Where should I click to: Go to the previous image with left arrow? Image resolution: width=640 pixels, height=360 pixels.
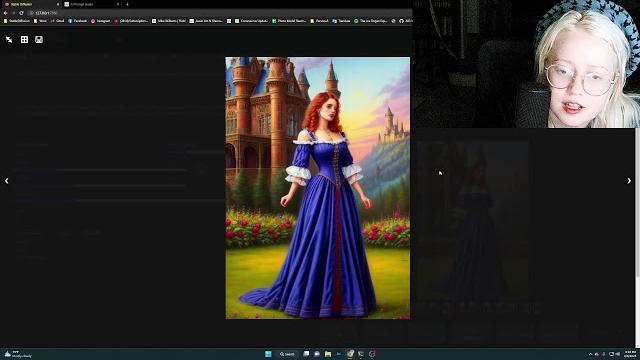(7, 181)
